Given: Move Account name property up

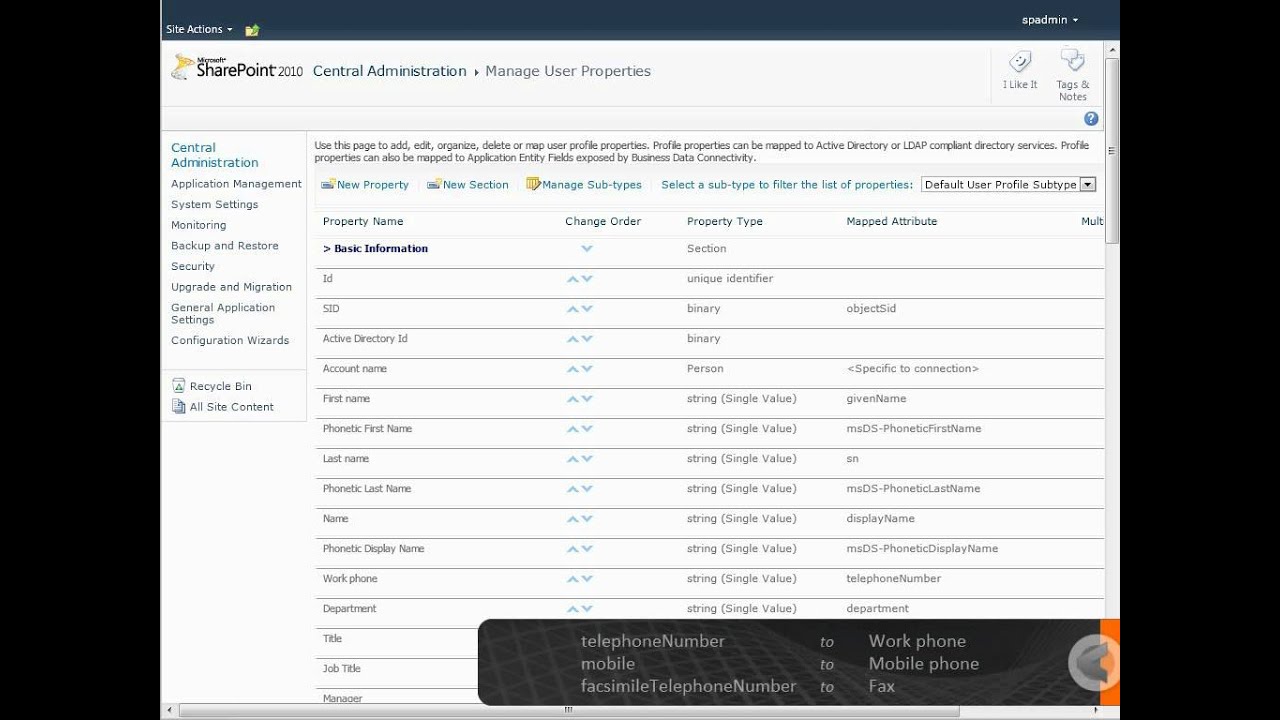Looking at the screenshot, I should pyautogui.click(x=573, y=369).
